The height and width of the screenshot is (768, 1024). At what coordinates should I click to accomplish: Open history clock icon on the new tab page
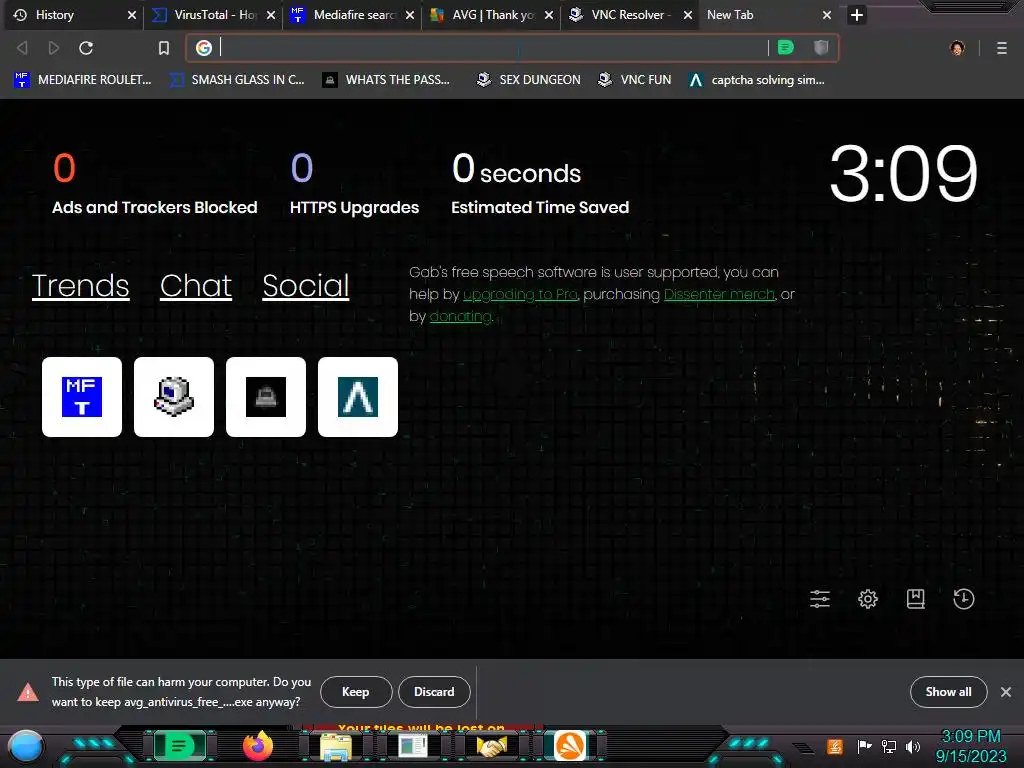coord(964,599)
